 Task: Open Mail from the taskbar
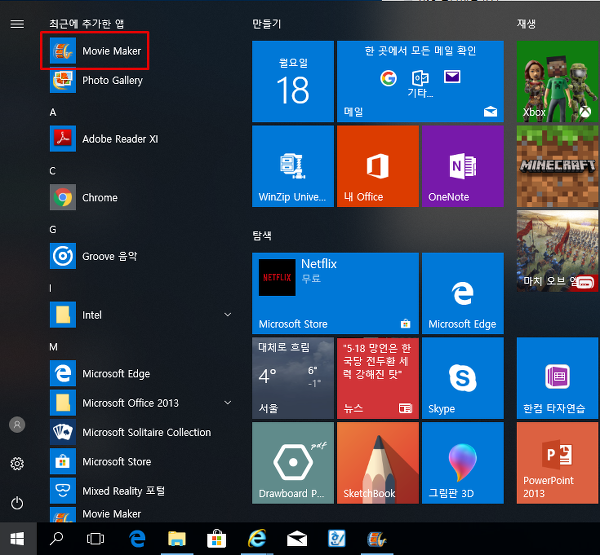click(x=297, y=539)
